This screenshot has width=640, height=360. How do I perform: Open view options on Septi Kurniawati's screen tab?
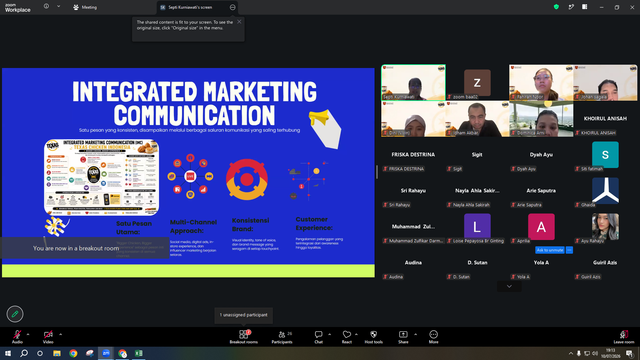click(232, 7)
